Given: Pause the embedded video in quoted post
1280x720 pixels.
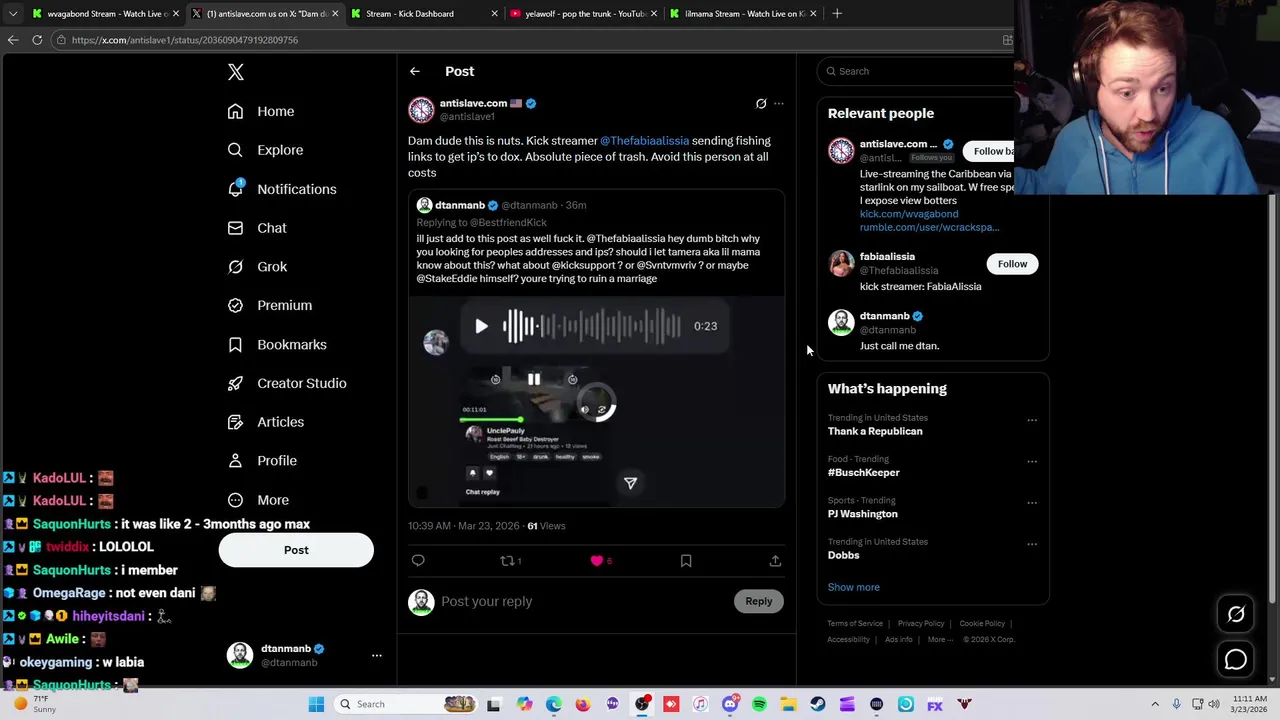Looking at the screenshot, I should tap(534, 379).
